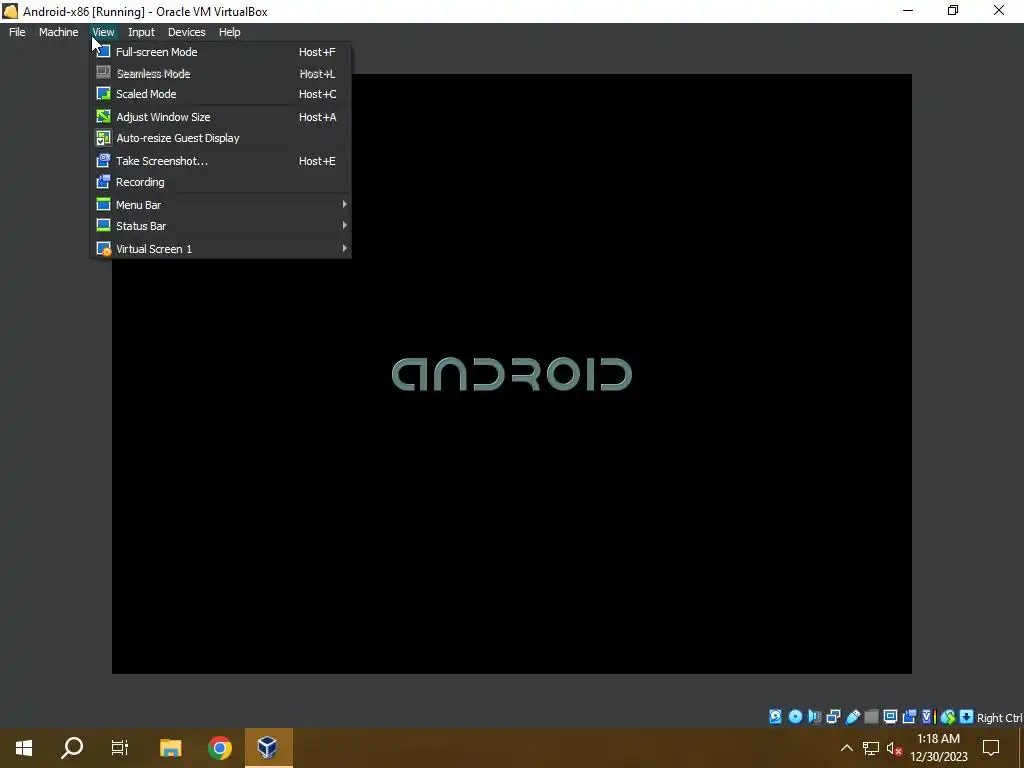Open Task View on the taskbar

pyautogui.click(x=120, y=748)
